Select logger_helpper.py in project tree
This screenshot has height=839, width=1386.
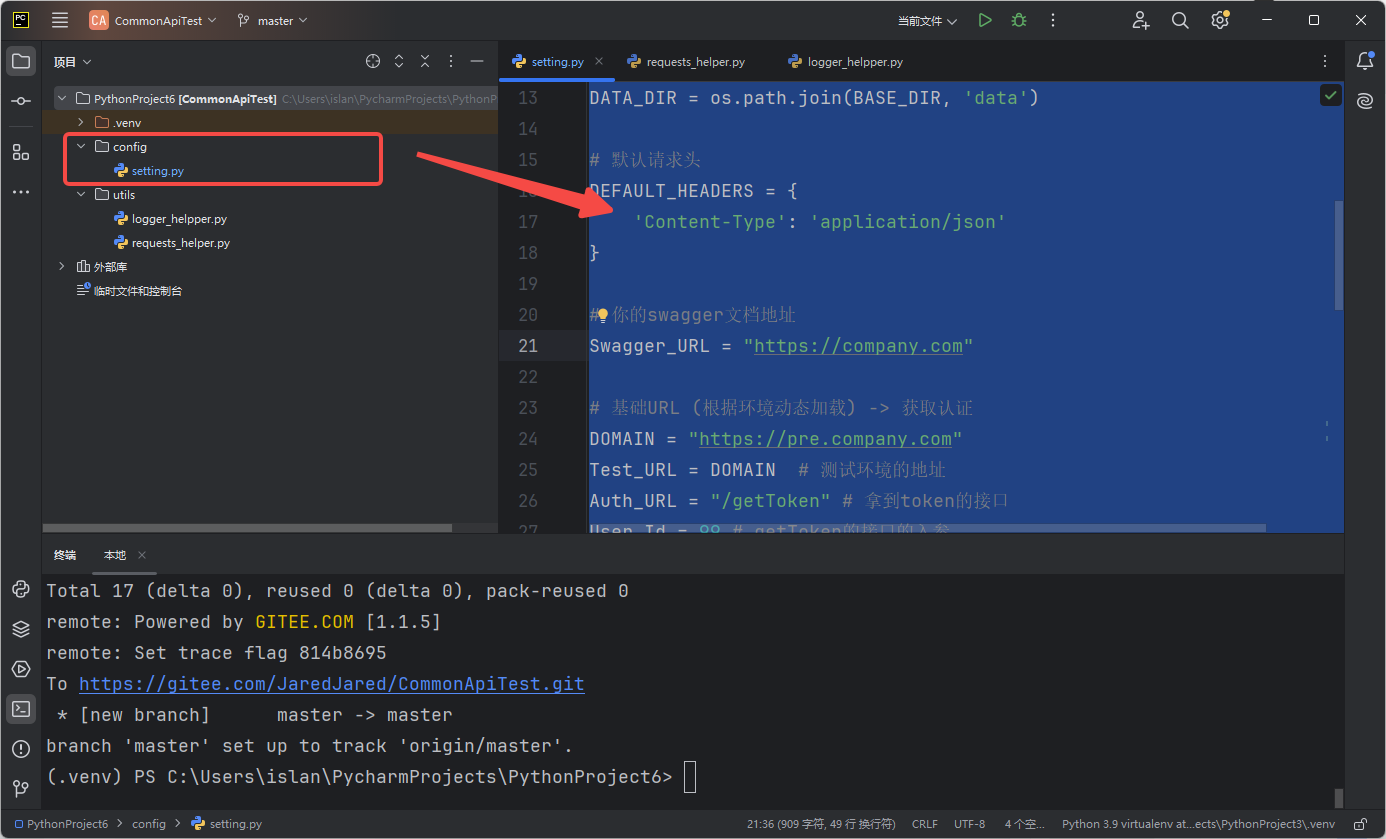[180, 219]
